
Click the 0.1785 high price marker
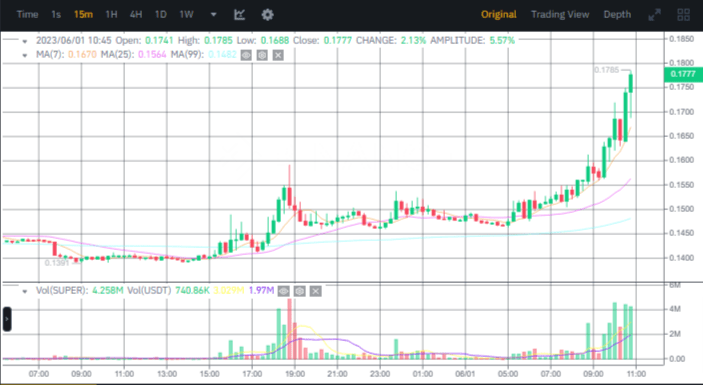(x=606, y=70)
